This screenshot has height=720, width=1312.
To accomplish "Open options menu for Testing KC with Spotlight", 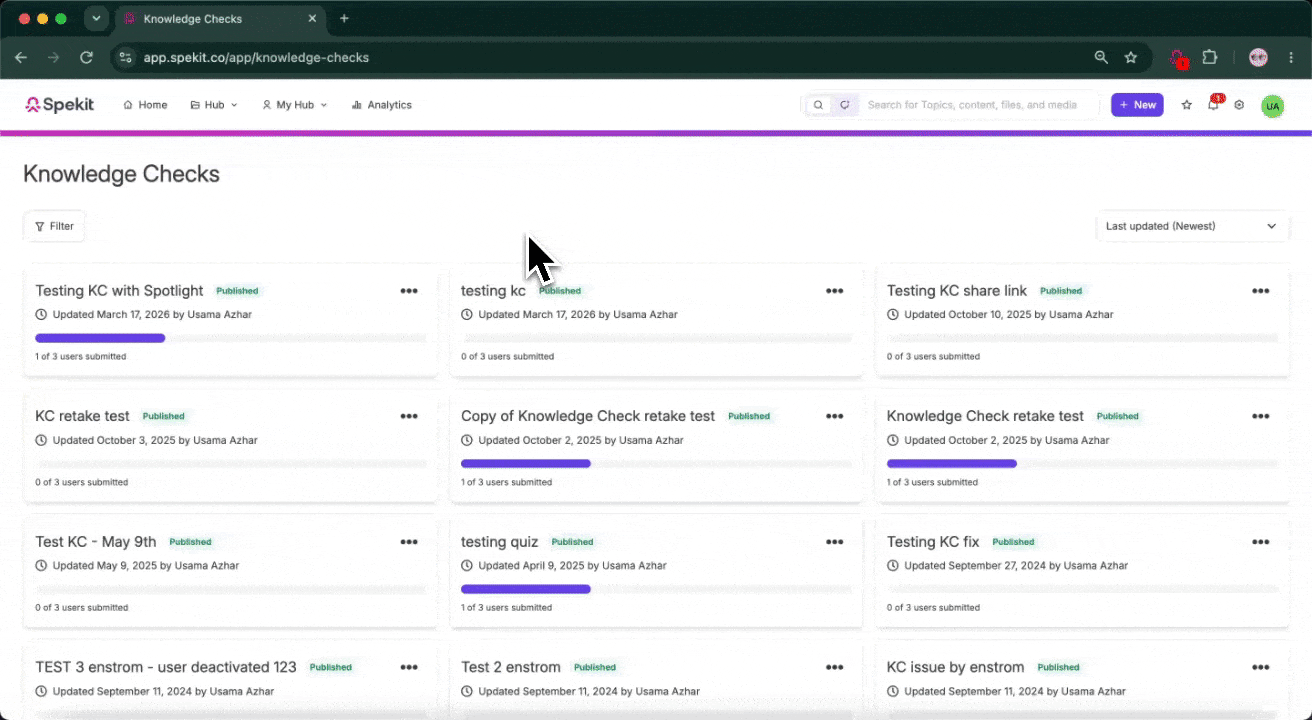I will pyautogui.click(x=409, y=291).
